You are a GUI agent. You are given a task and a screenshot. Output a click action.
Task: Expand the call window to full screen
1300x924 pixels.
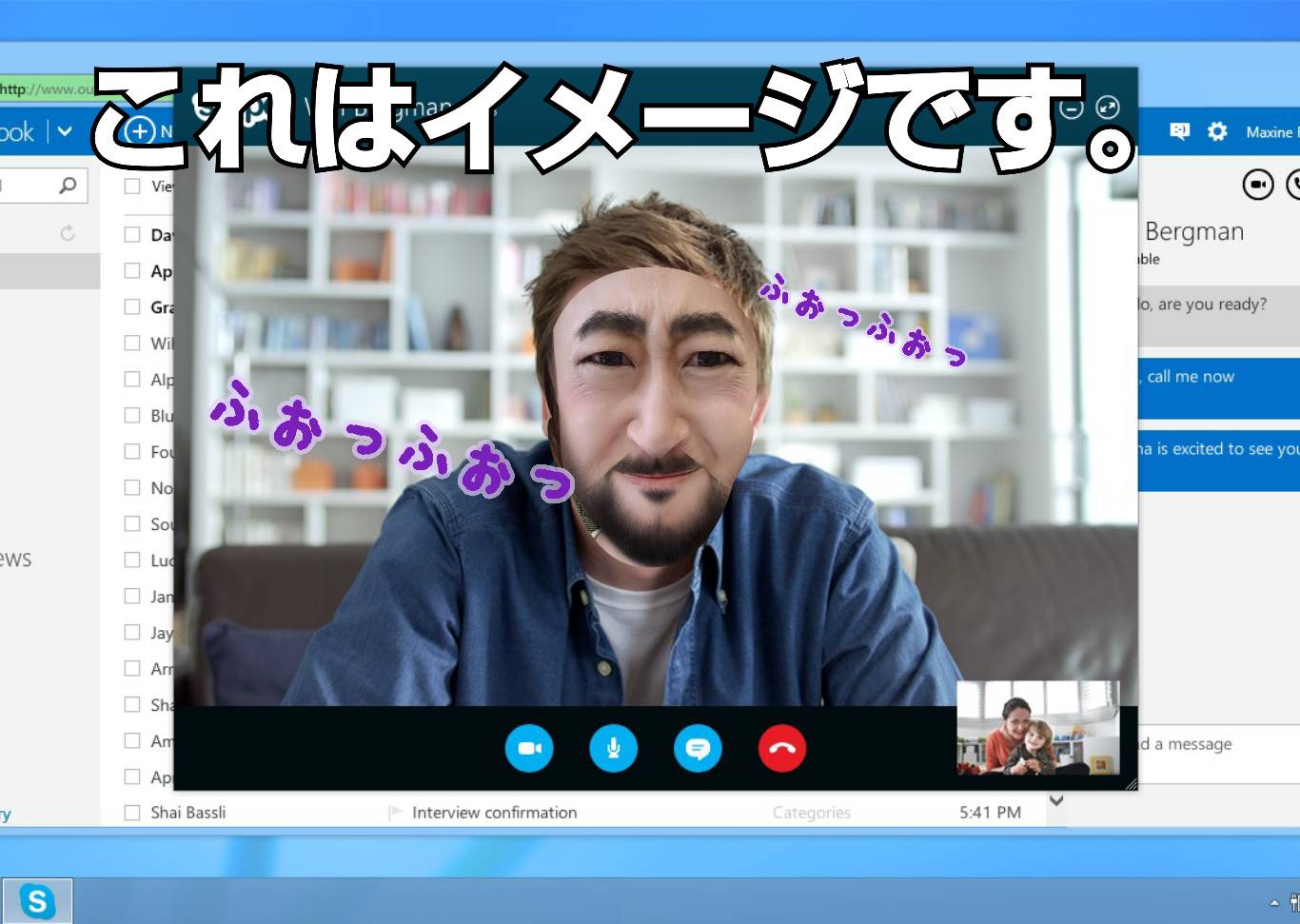point(1108,108)
